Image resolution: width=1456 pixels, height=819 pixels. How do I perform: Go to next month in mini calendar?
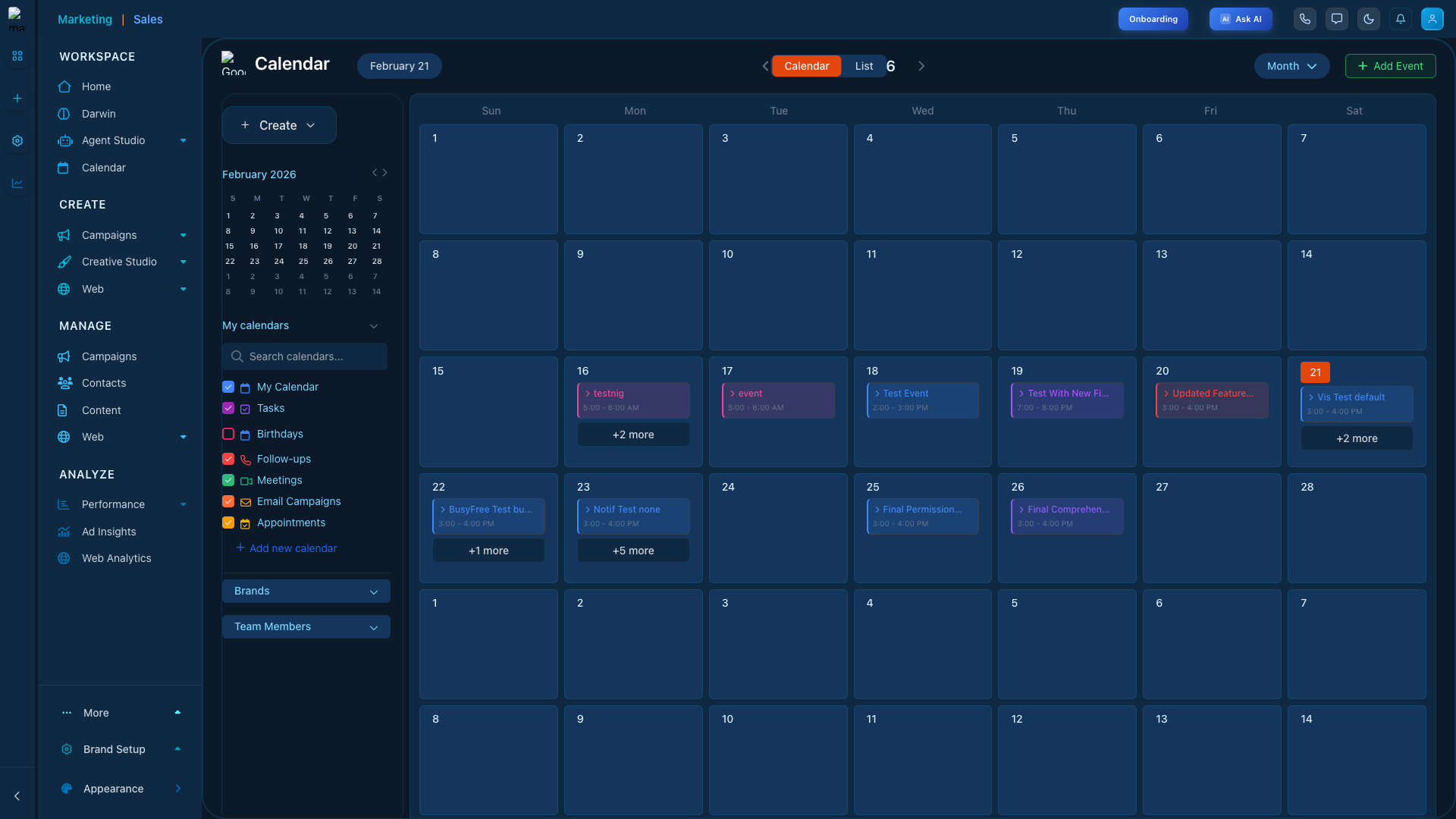click(x=385, y=173)
